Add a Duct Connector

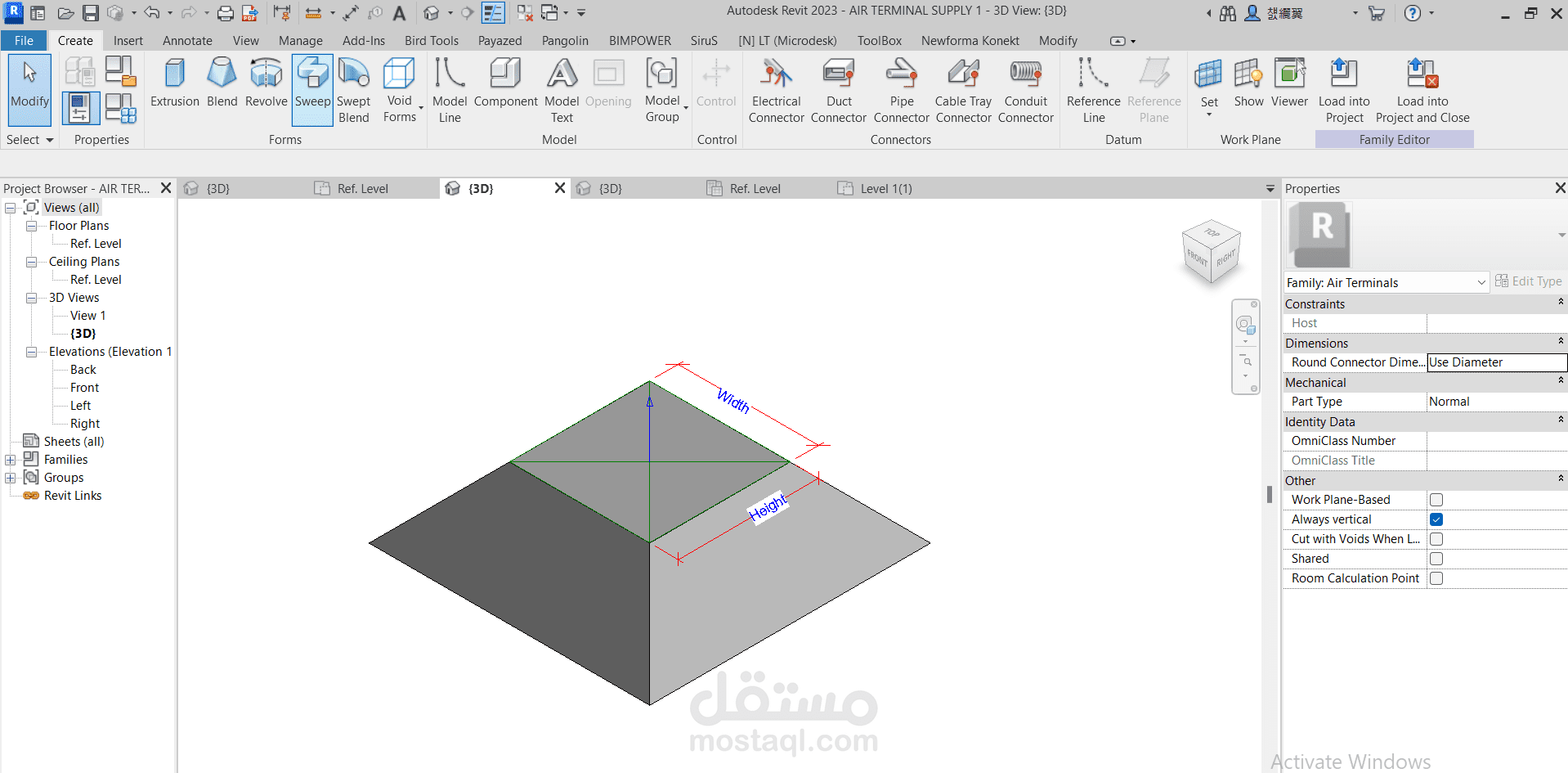tap(839, 90)
